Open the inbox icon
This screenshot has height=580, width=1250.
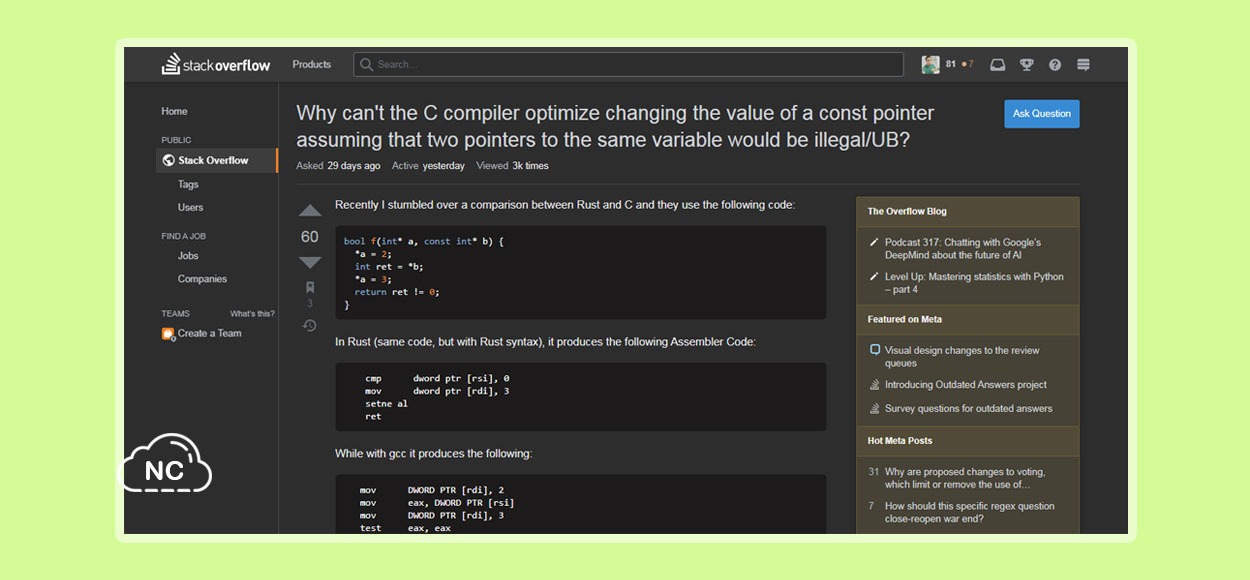997,65
